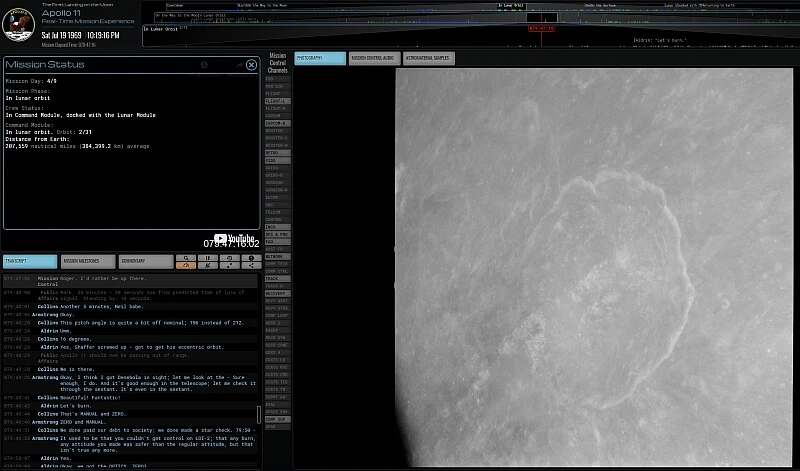800x471 pixels.
Task: Select the Mission Control Audio tab
Action: (373, 59)
